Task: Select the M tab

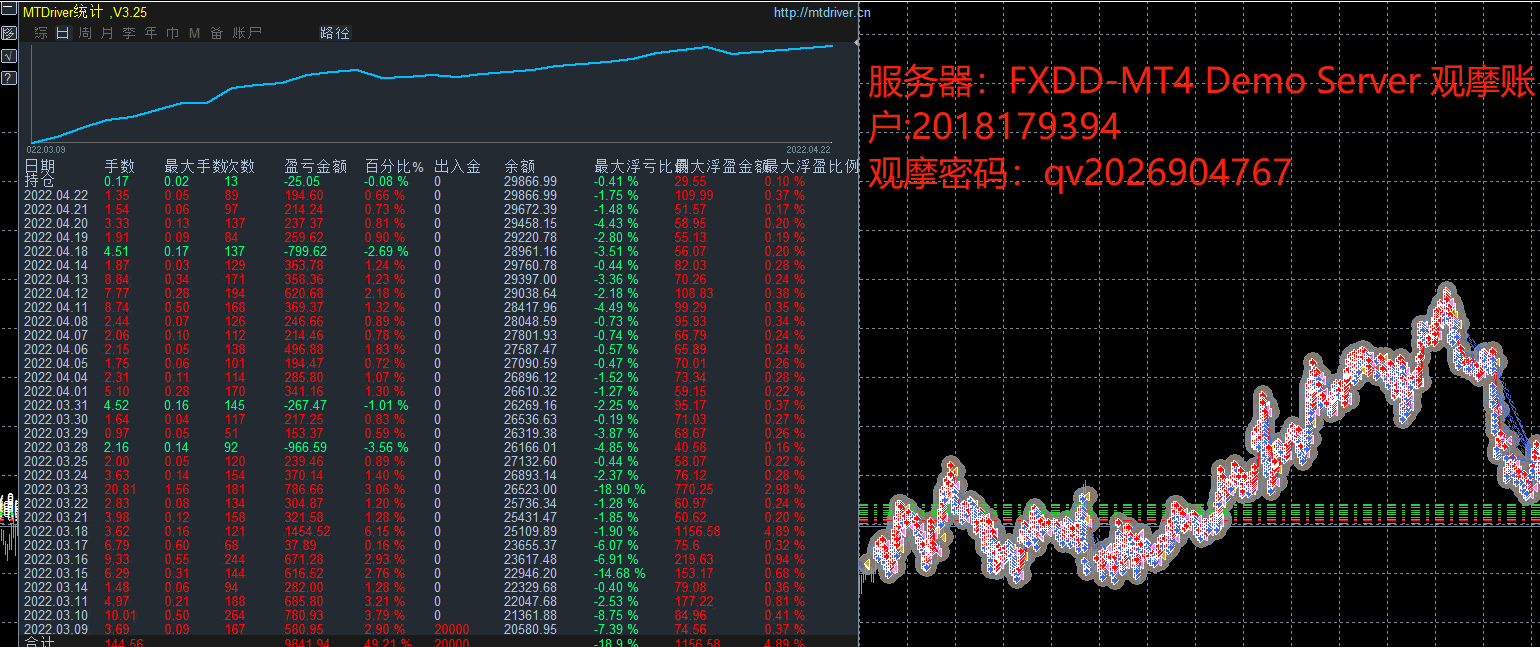Action: (194, 33)
